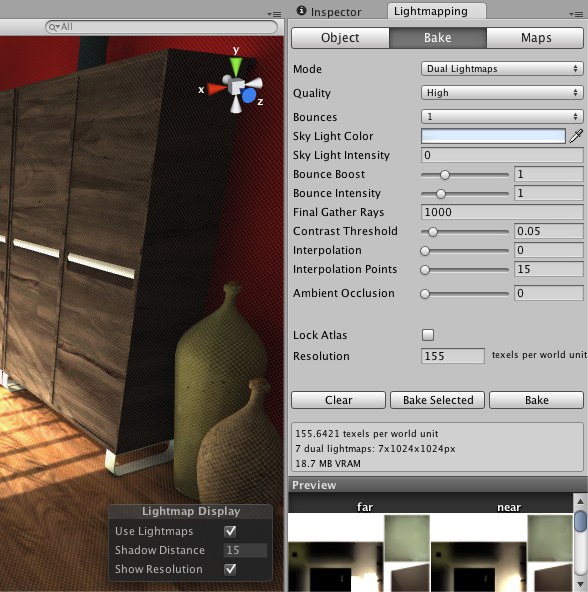
Task: Click the Bounce Boost value field
Action: tap(549, 174)
